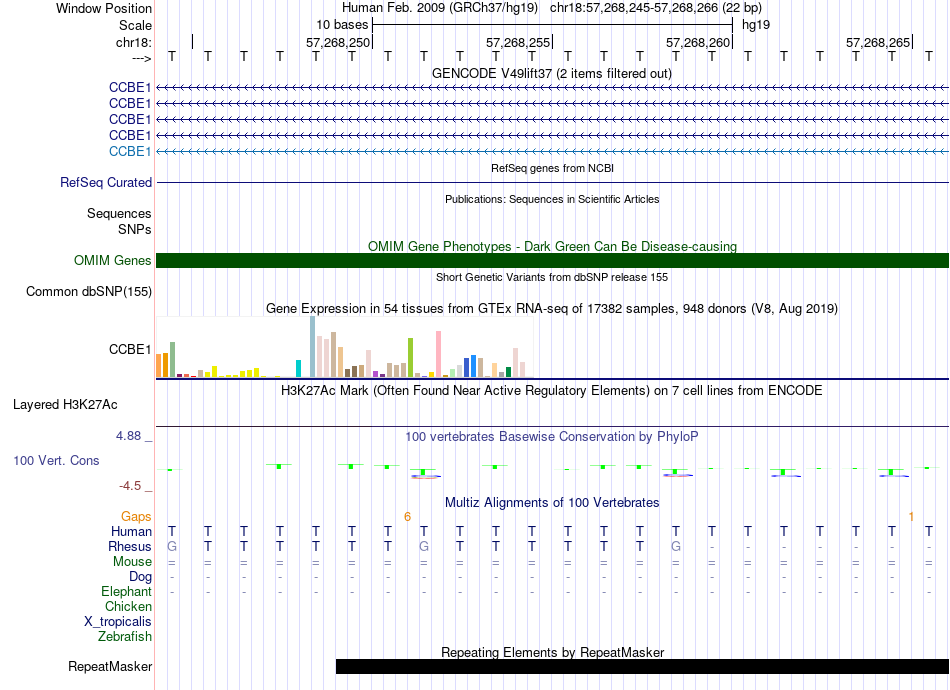
Task: Open the RefSeq Curated track label
Action: (x=106, y=182)
